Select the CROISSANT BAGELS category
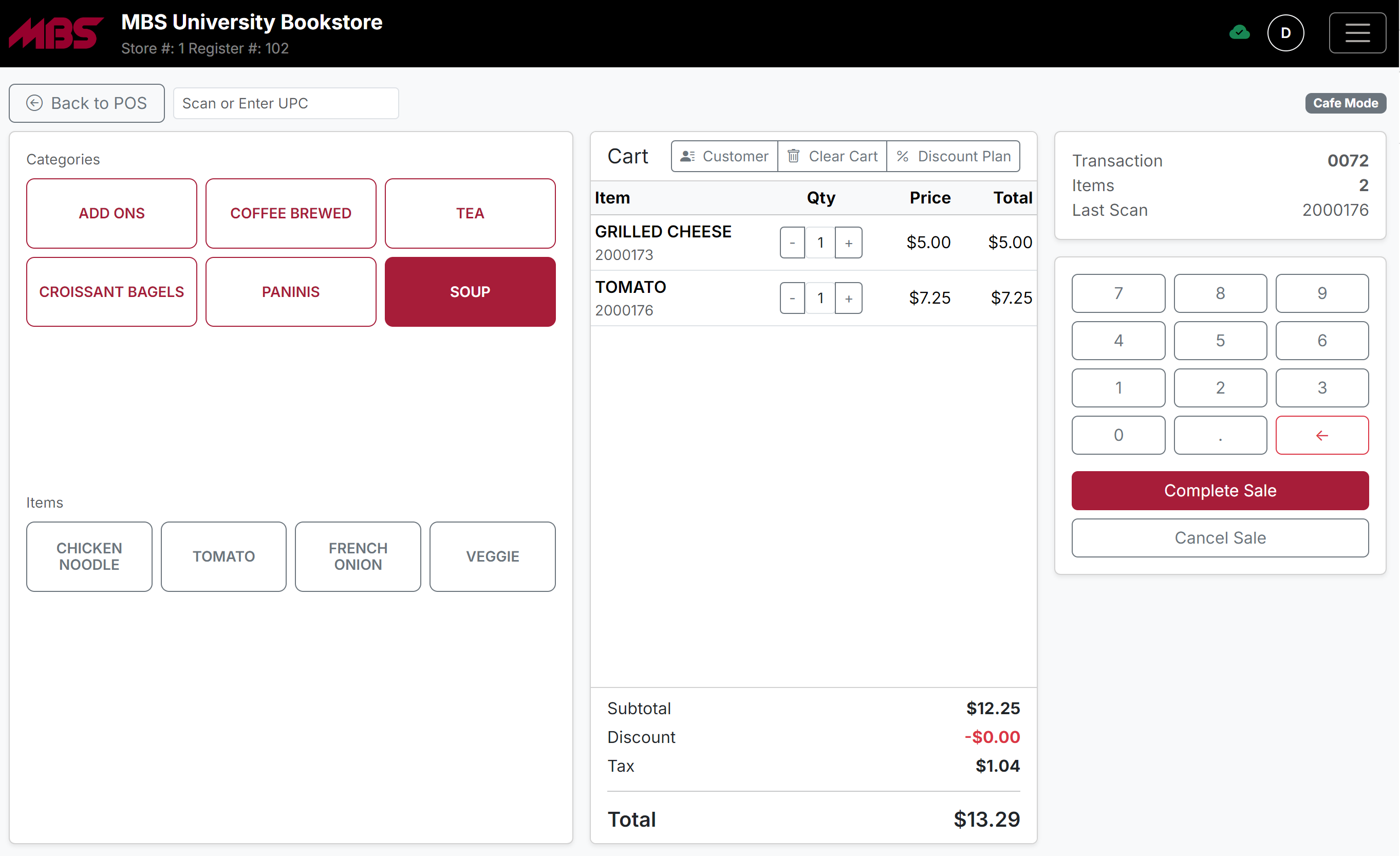The image size is (1400, 856). (111, 292)
